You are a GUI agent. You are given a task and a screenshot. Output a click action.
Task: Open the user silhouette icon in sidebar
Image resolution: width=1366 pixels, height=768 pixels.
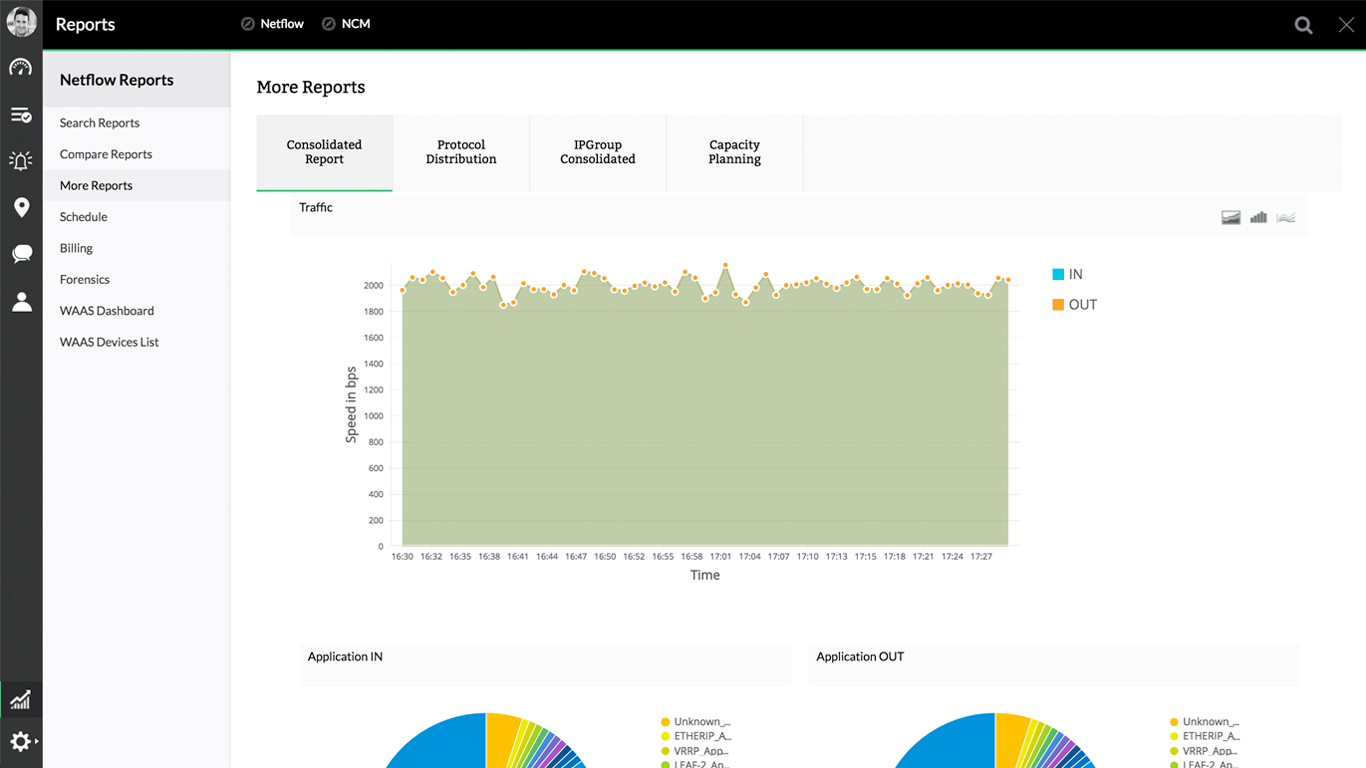21,302
